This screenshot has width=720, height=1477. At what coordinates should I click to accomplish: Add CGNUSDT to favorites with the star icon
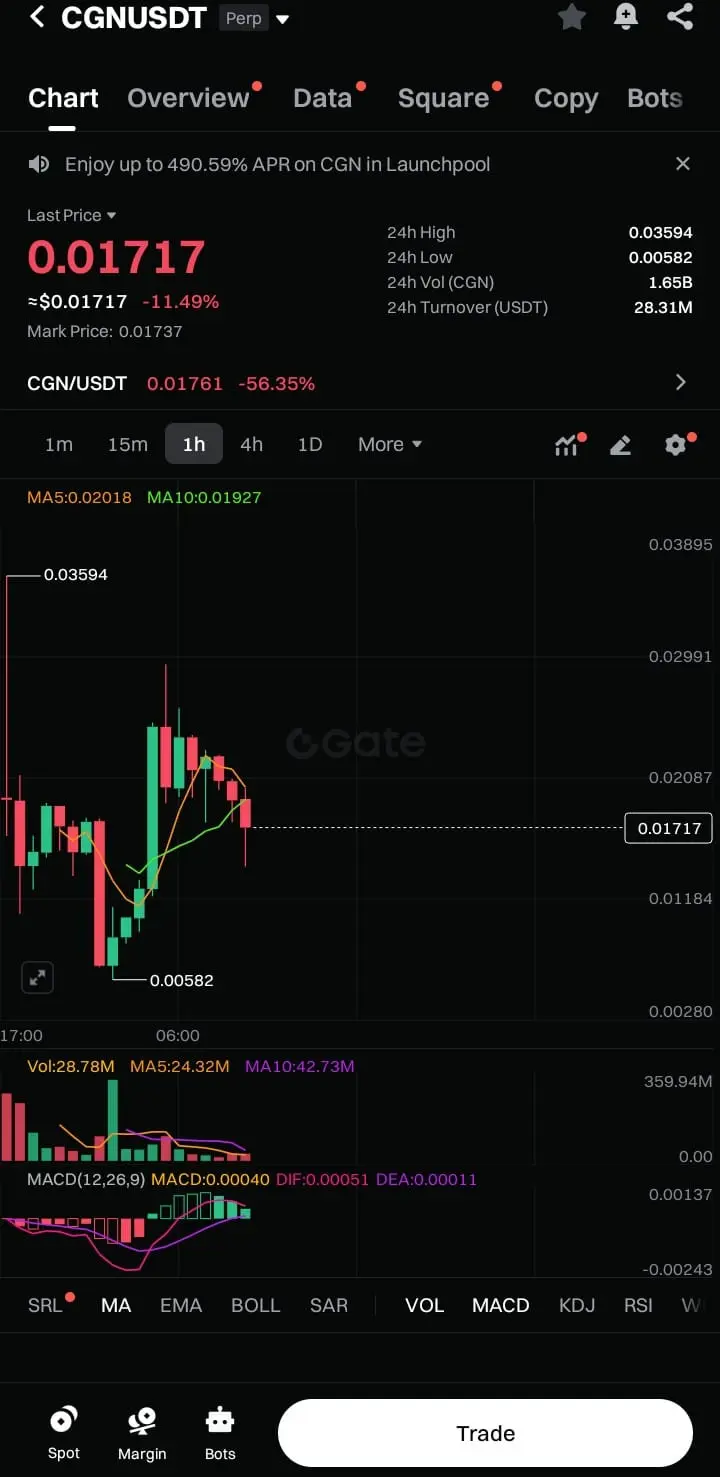click(x=572, y=17)
